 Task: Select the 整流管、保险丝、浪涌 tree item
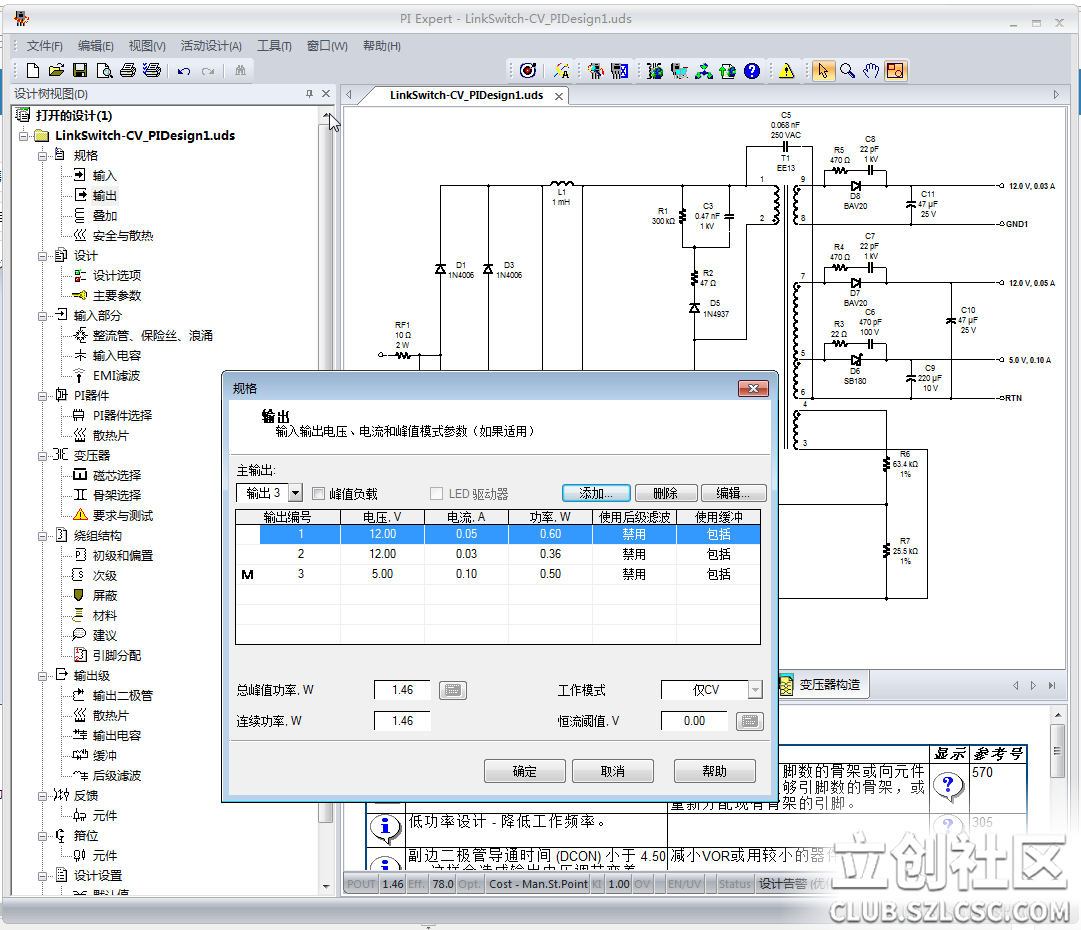[152, 336]
